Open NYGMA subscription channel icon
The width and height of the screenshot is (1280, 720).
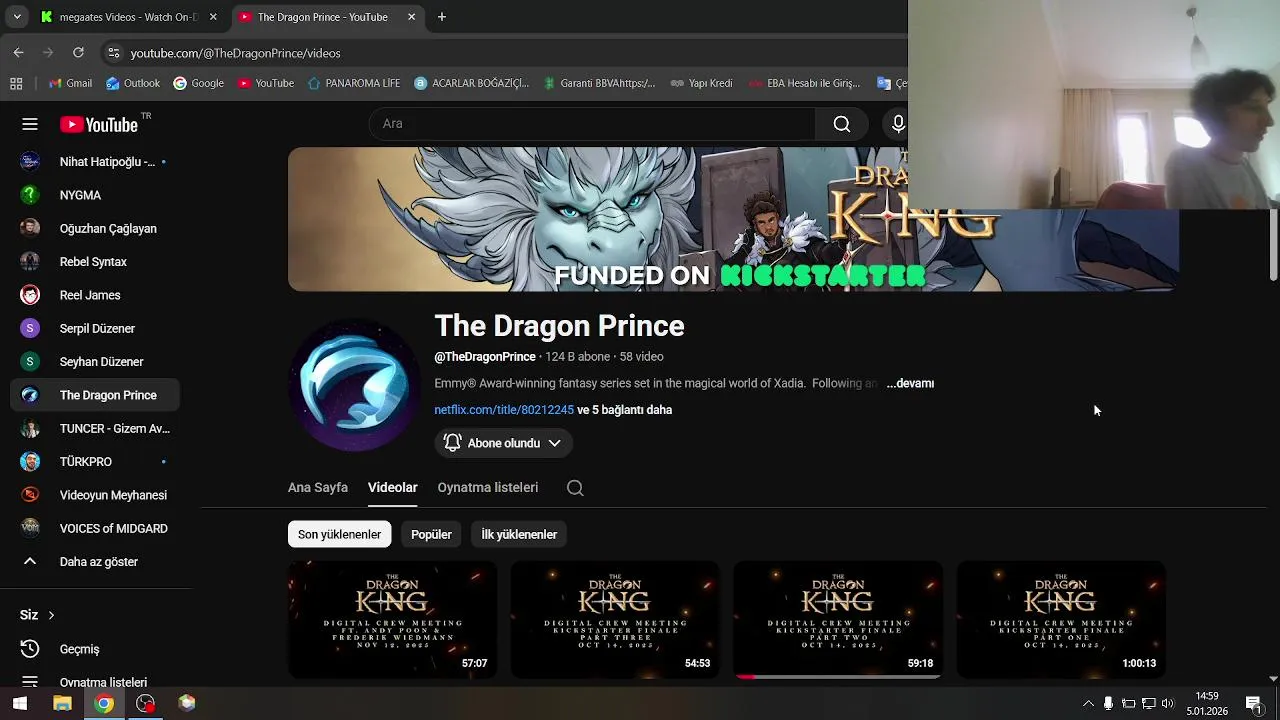tap(30, 195)
